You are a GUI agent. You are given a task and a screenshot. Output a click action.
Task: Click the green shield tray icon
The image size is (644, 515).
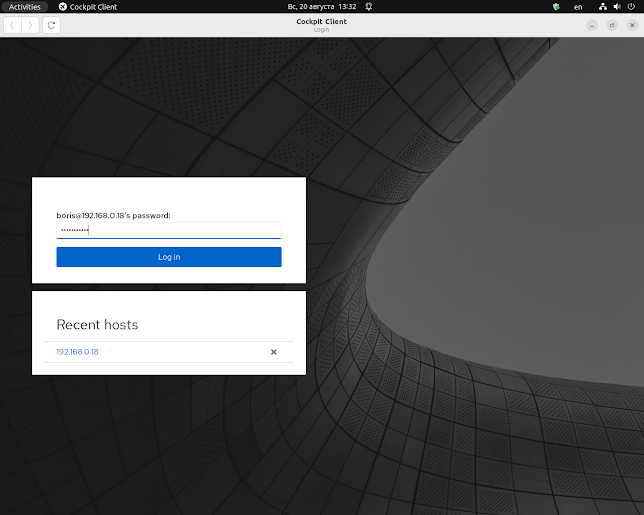coord(556,7)
